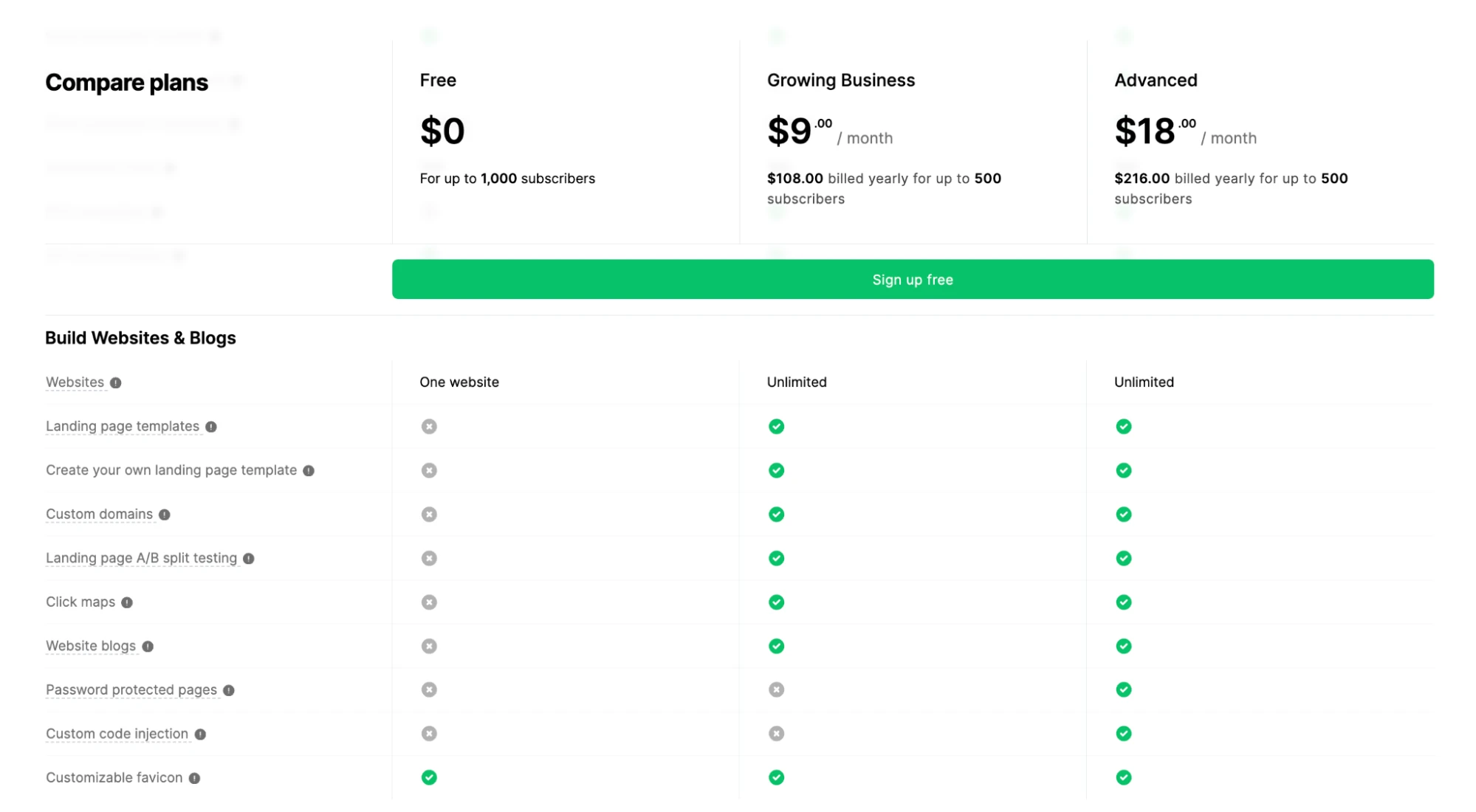Image resolution: width=1476 pixels, height=812 pixels.
Task: Click Free plan green check for Customizable favicon
Action: [429, 777]
